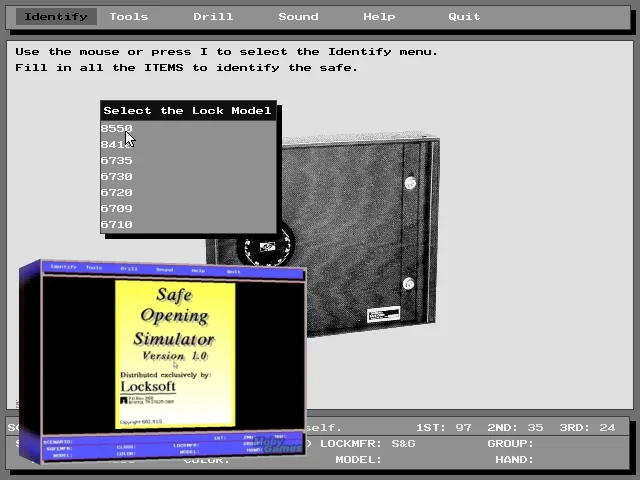Image resolution: width=640 pixels, height=480 pixels.
Task: Click the LOCKMFR field showing S&G
Action: pyautogui.click(x=368, y=443)
